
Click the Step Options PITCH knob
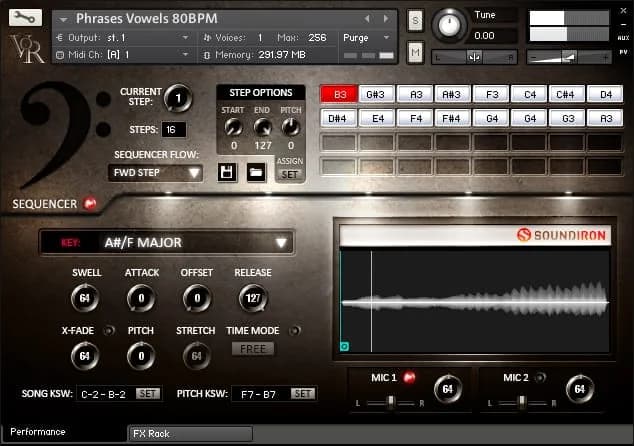(291, 127)
